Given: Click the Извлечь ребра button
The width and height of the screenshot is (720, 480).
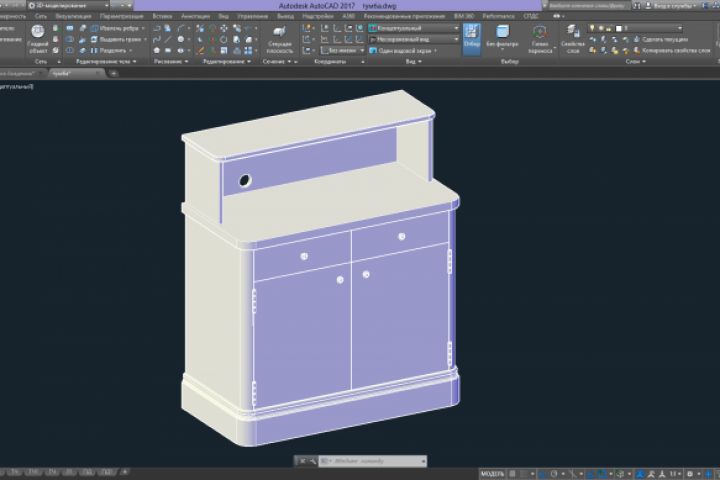Looking at the screenshot, I should (x=118, y=28).
